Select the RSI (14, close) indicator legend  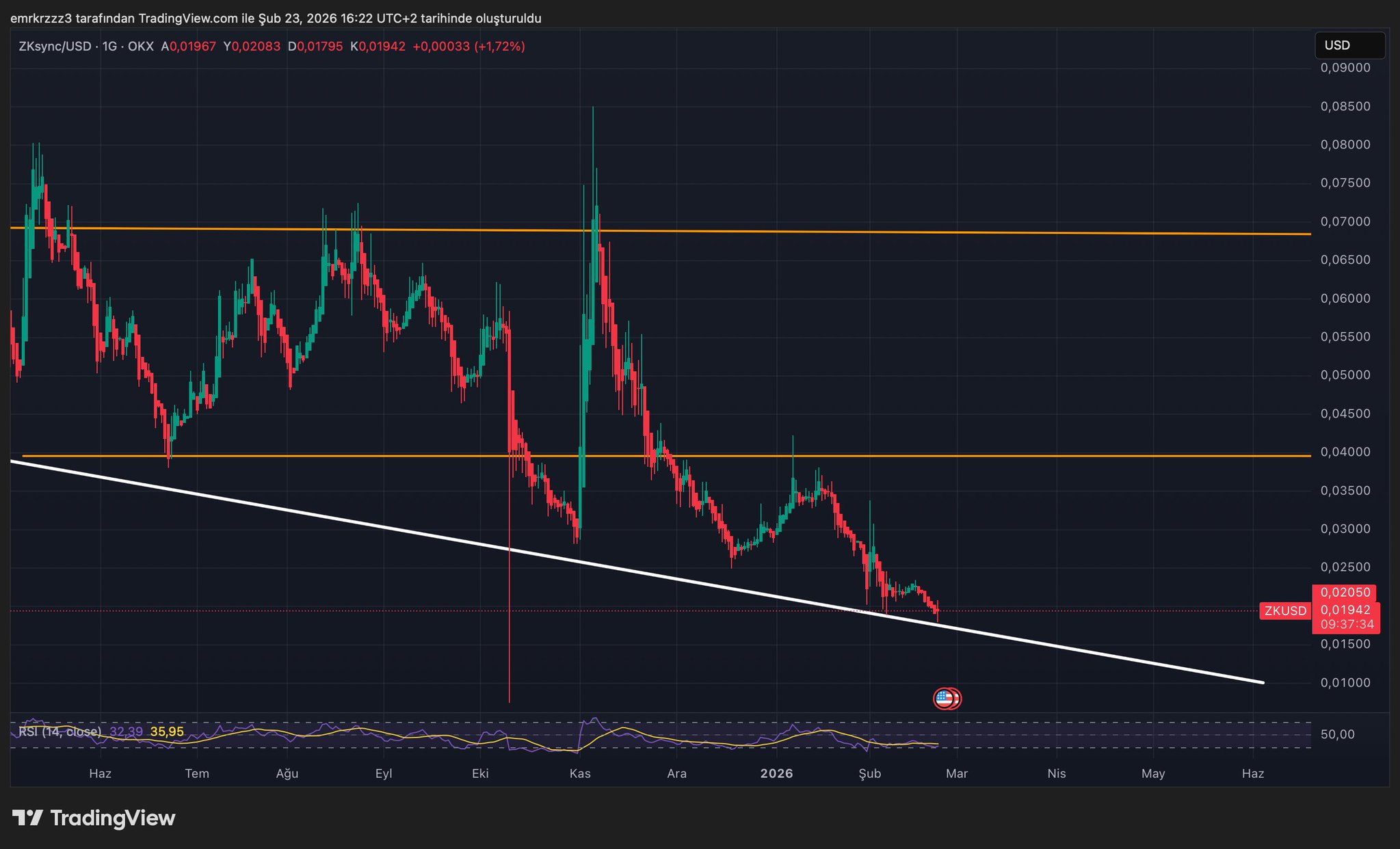(60, 731)
